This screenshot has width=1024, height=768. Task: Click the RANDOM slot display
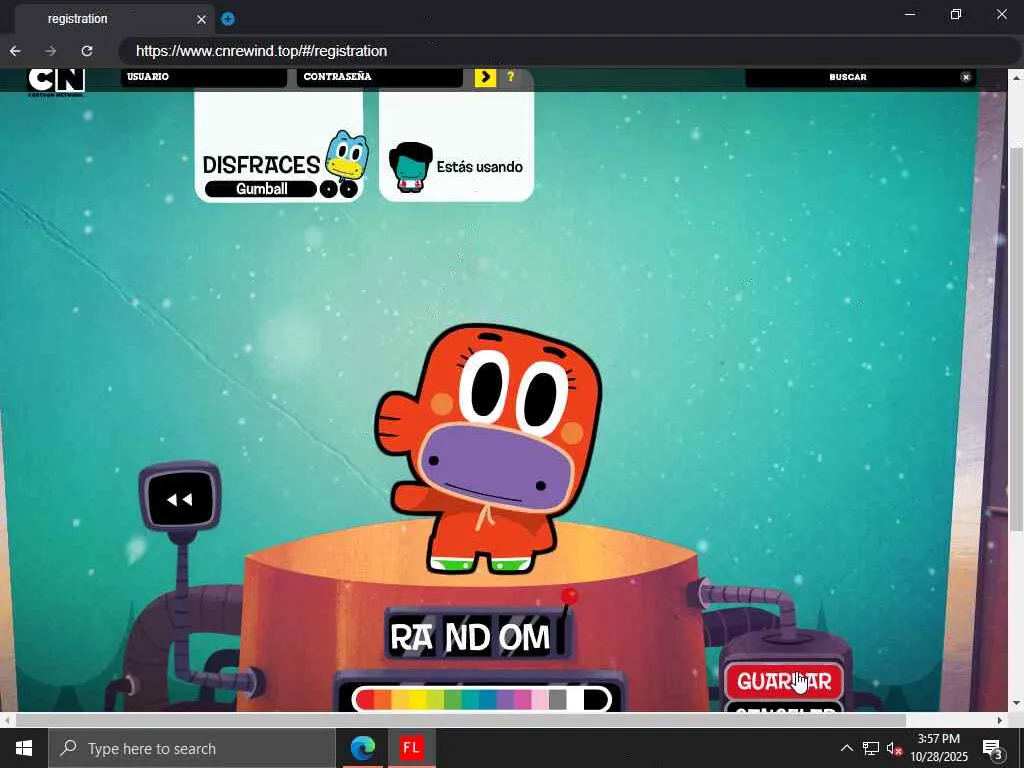(472, 636)
